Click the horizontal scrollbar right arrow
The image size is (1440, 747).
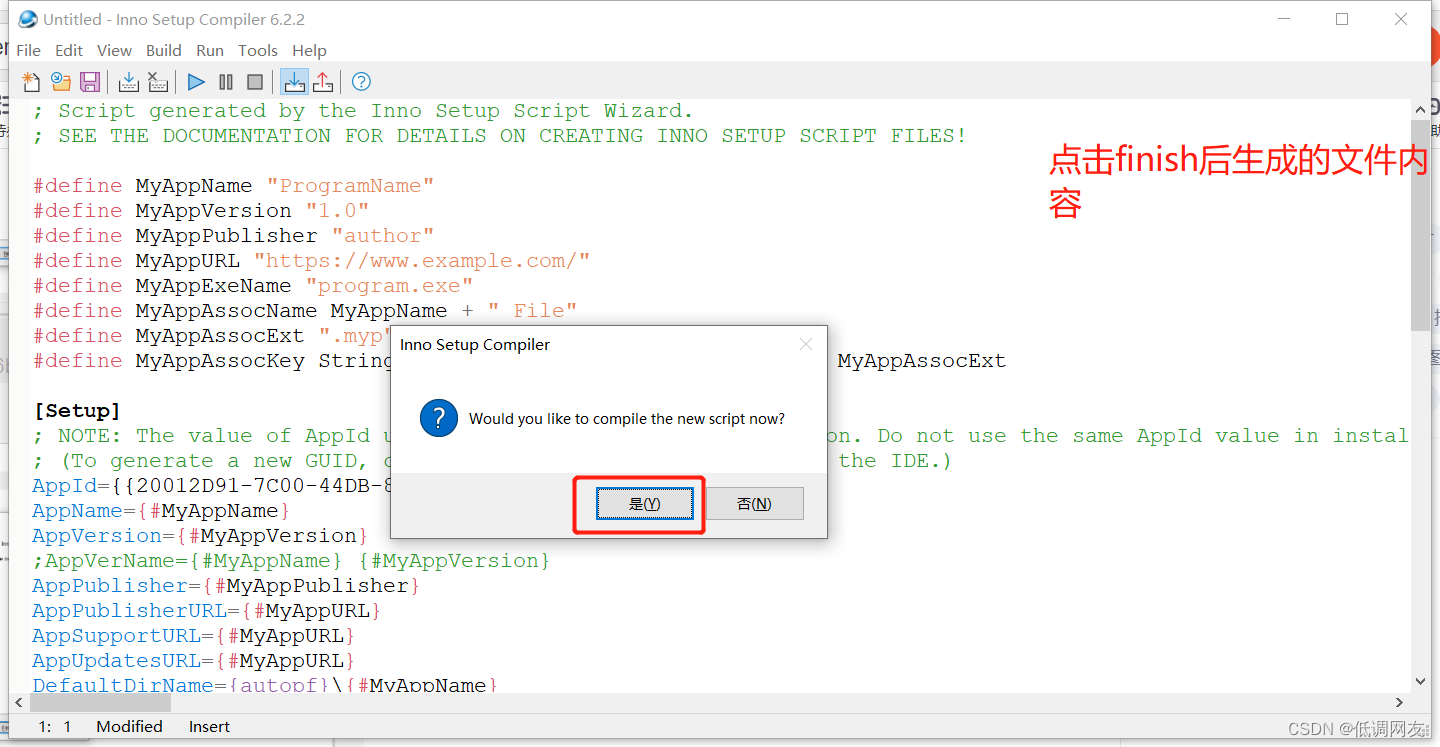coord(1400,702)
